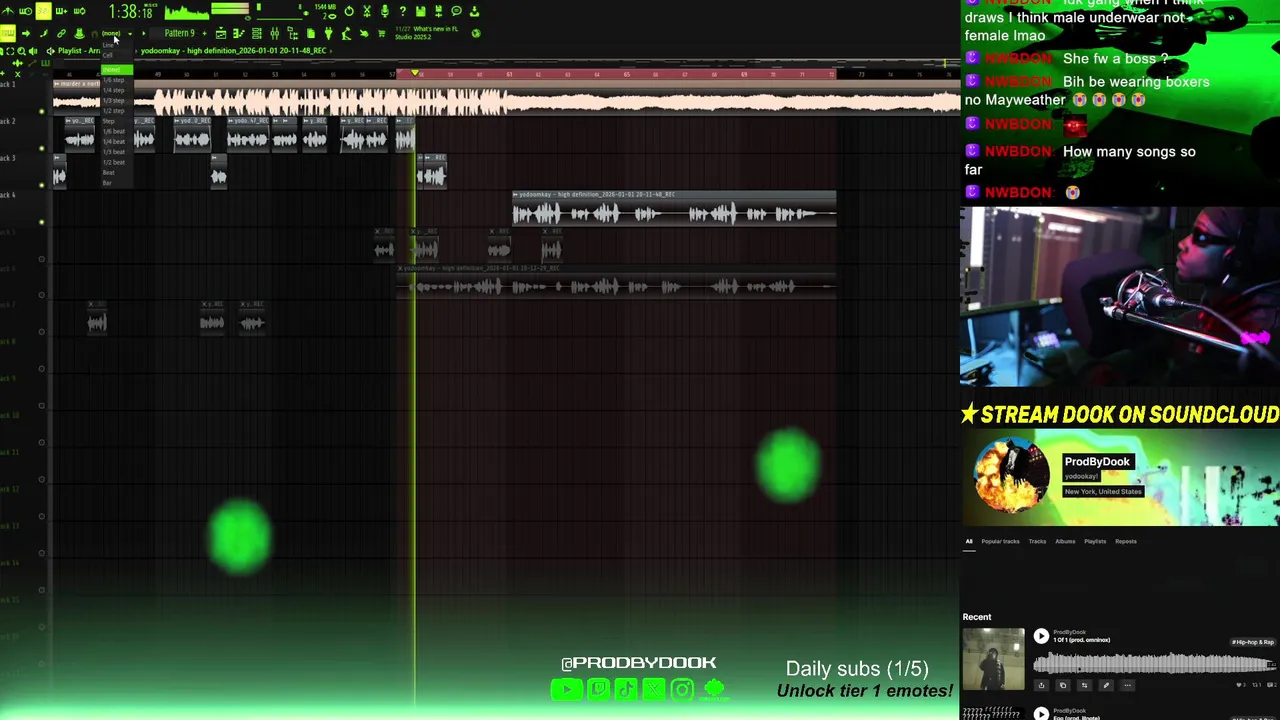1280x720 pixels.
Task: Open the help question mark icon
Action: pos(402,11)
